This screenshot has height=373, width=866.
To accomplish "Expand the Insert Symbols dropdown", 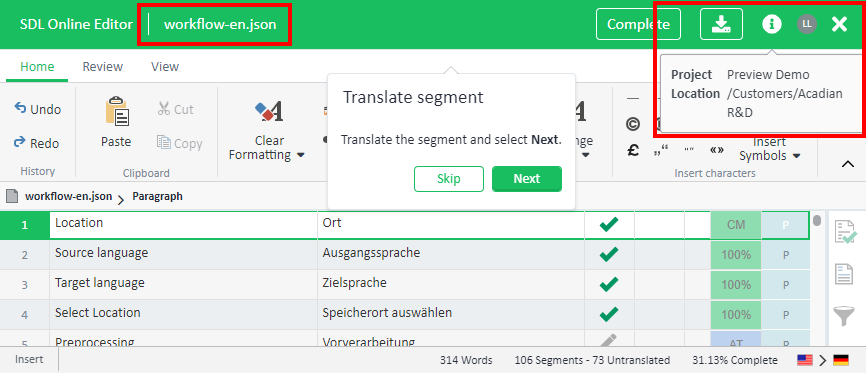I will click(770, 149).
